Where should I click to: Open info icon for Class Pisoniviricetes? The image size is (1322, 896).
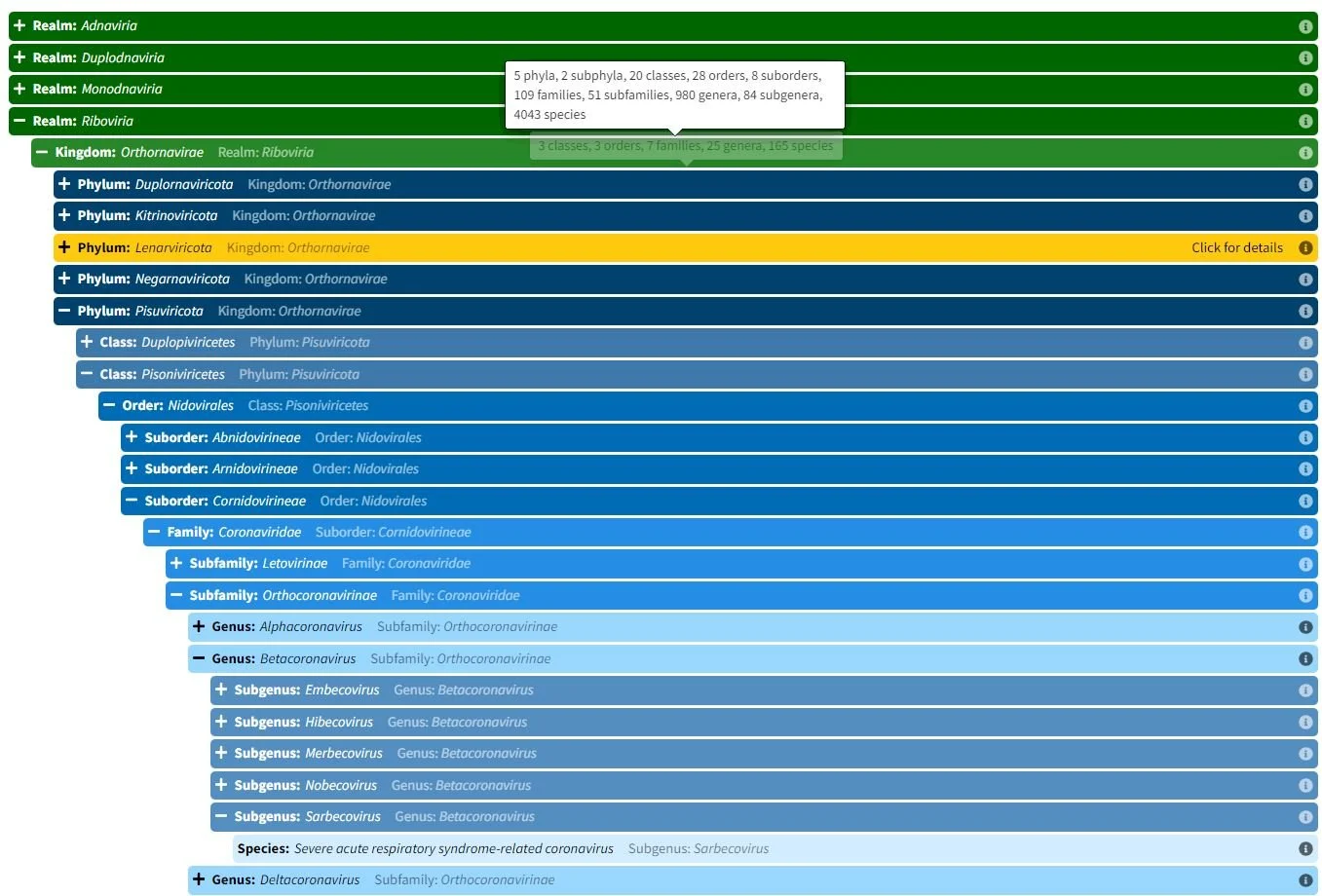[x=1305, y=374]
